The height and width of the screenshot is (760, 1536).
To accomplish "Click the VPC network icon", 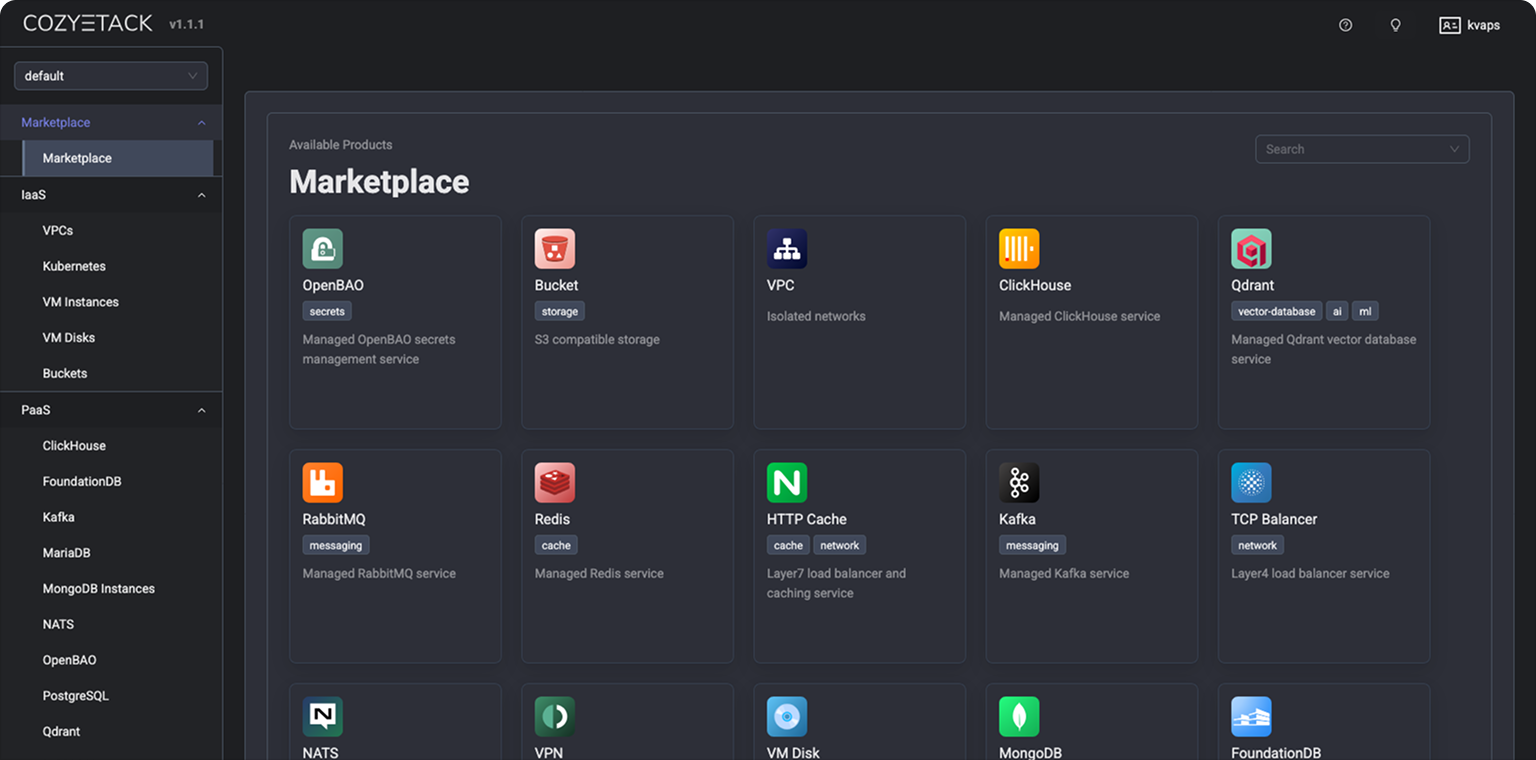I will (x=786, y=249).
